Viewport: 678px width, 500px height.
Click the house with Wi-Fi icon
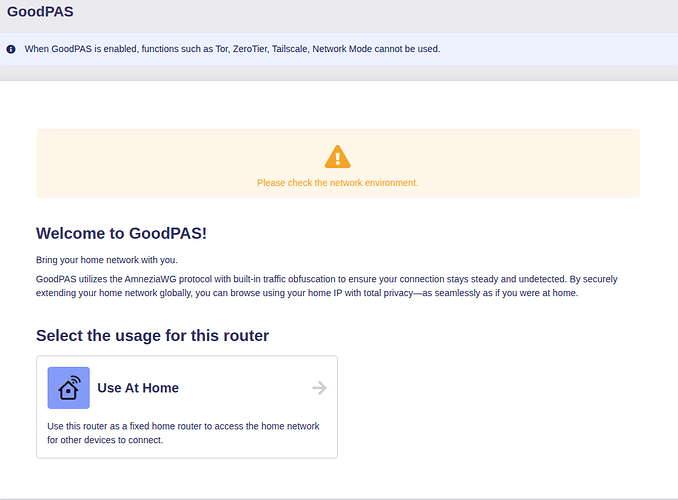click(x=69, y=388)
